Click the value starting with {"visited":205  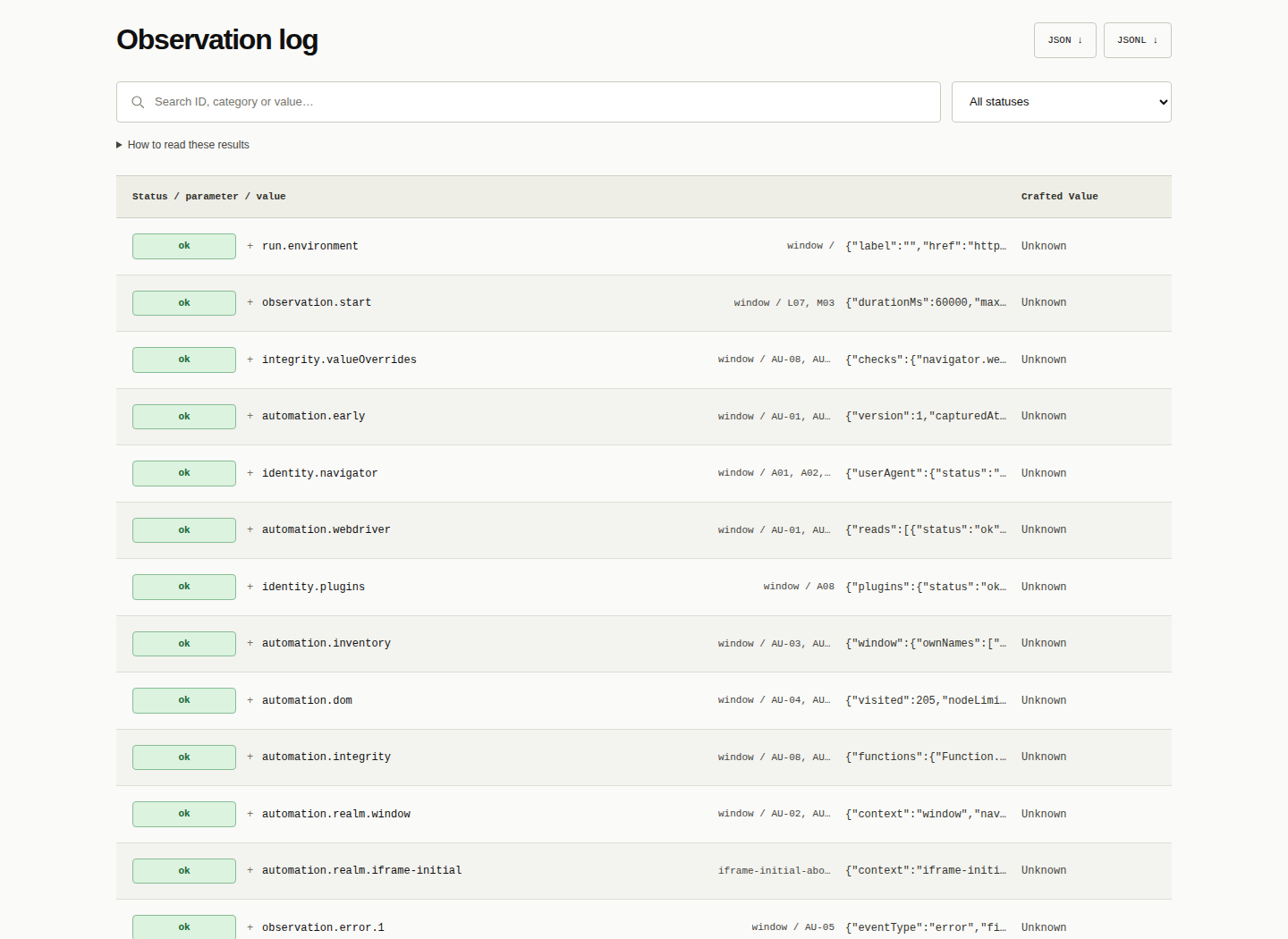926,700
